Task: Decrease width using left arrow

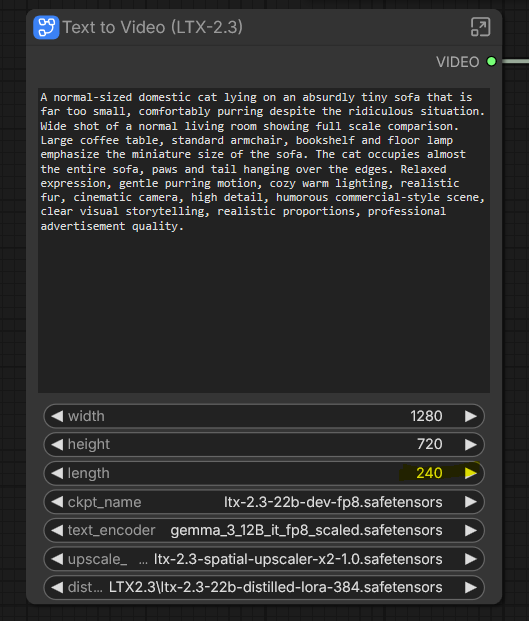Action: pyautogui.click(x=57, y=416)
